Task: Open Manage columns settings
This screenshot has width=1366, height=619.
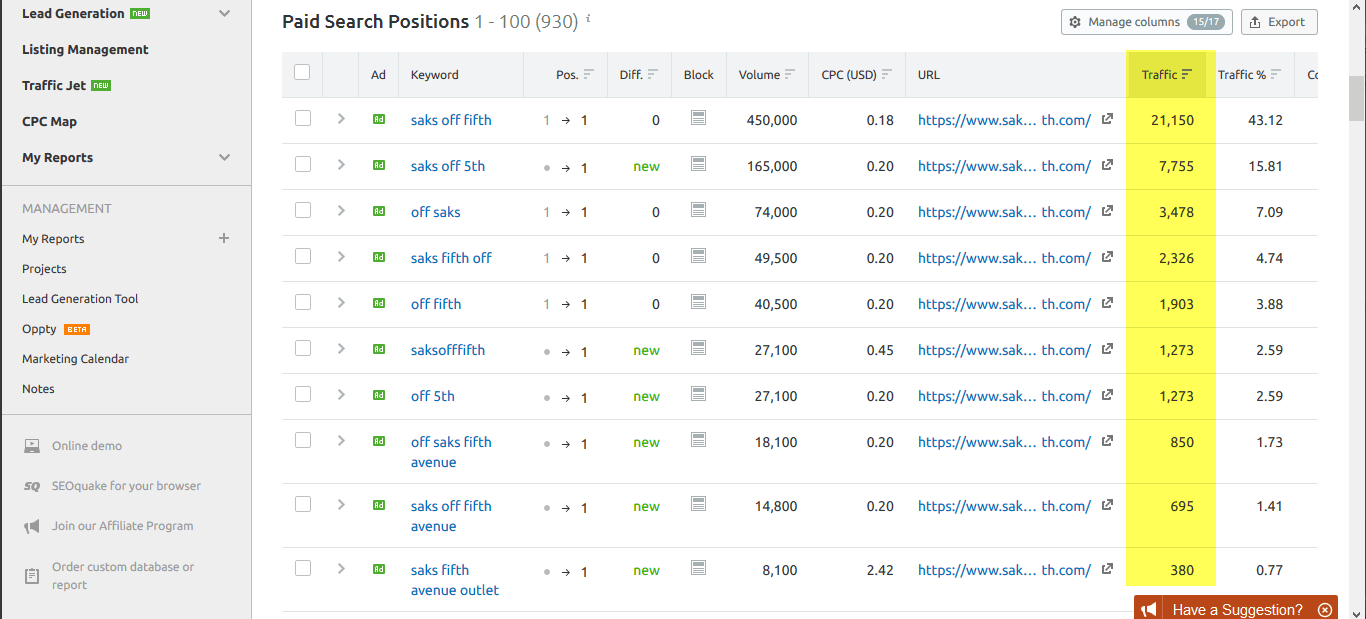Action: [x=1146, y=21]
